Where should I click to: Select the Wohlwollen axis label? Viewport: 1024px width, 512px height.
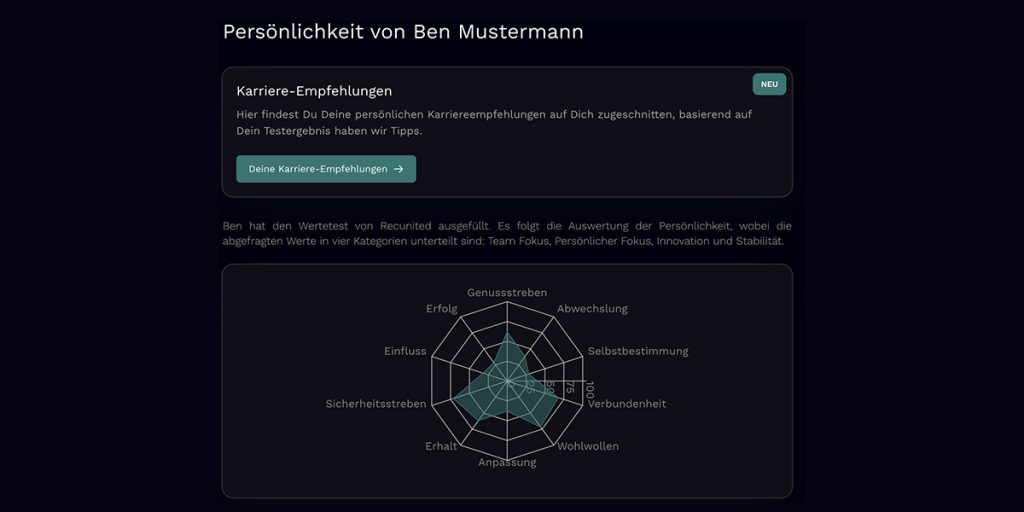pos(588,447)
